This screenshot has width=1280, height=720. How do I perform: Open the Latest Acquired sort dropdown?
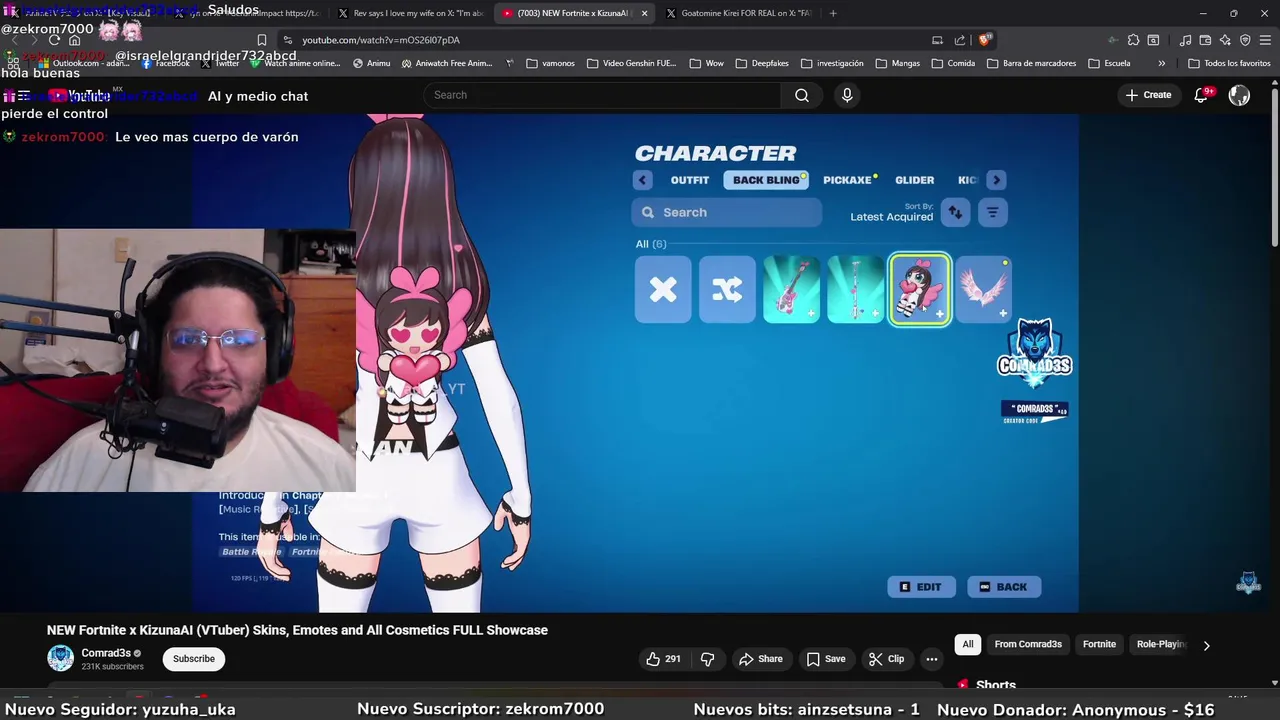[x=891, y=212]
